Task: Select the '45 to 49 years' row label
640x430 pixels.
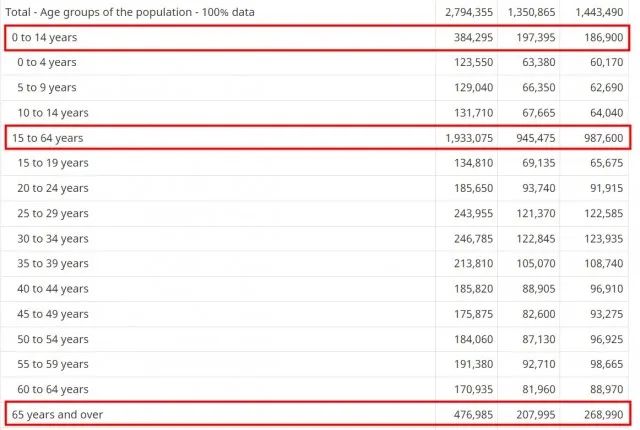Action: click(53, 315)
